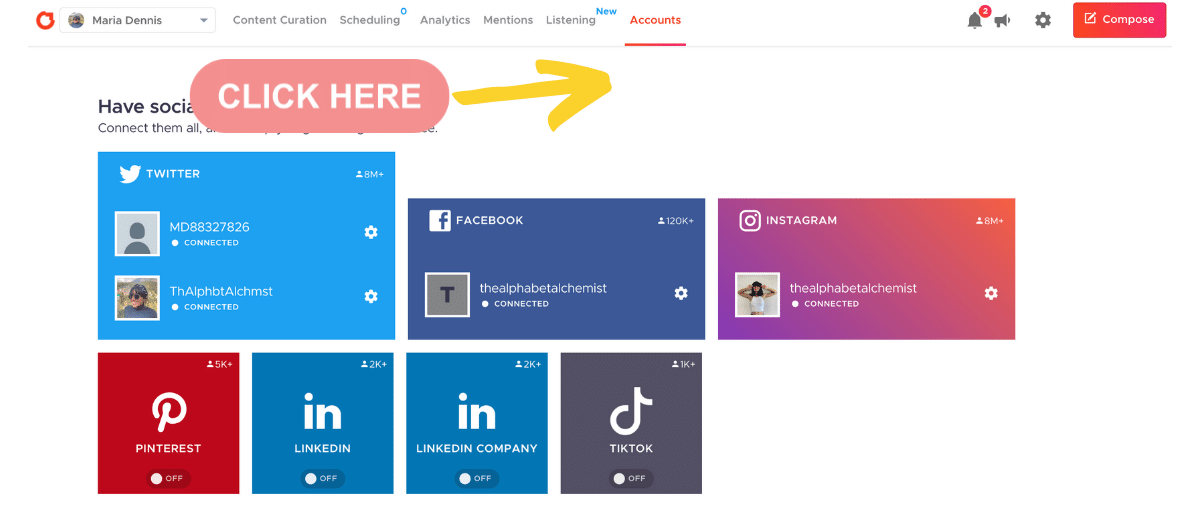
Task: Open settings gear on Facebook card
Action: click(x=681, y=293)
